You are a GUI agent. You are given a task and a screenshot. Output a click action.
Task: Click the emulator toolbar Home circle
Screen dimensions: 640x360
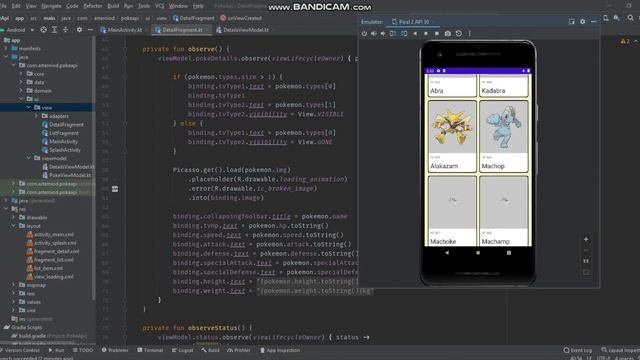(426, 33)
